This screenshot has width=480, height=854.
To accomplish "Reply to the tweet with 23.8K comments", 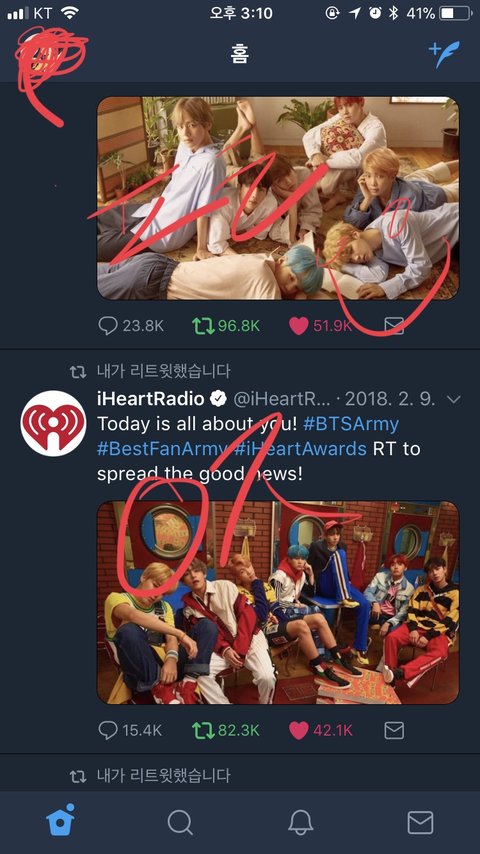I will coord(108,326).
